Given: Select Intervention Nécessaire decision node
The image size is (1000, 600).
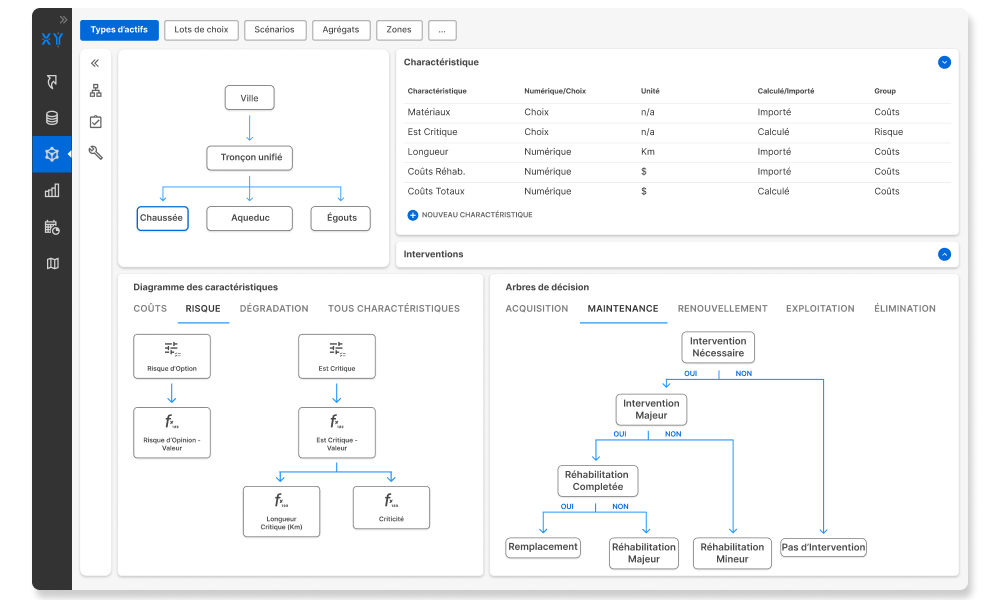Looking at the screenshot, I should coord(718,348).
